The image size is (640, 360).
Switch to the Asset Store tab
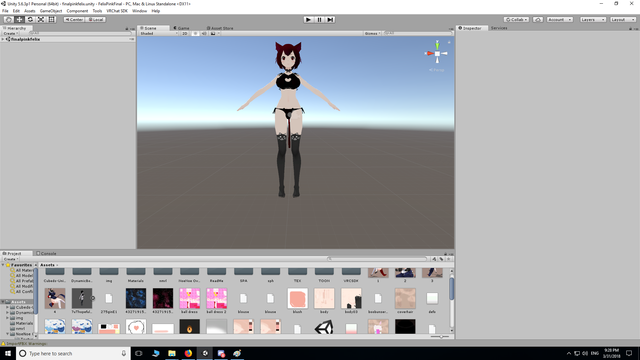[220, 28]
